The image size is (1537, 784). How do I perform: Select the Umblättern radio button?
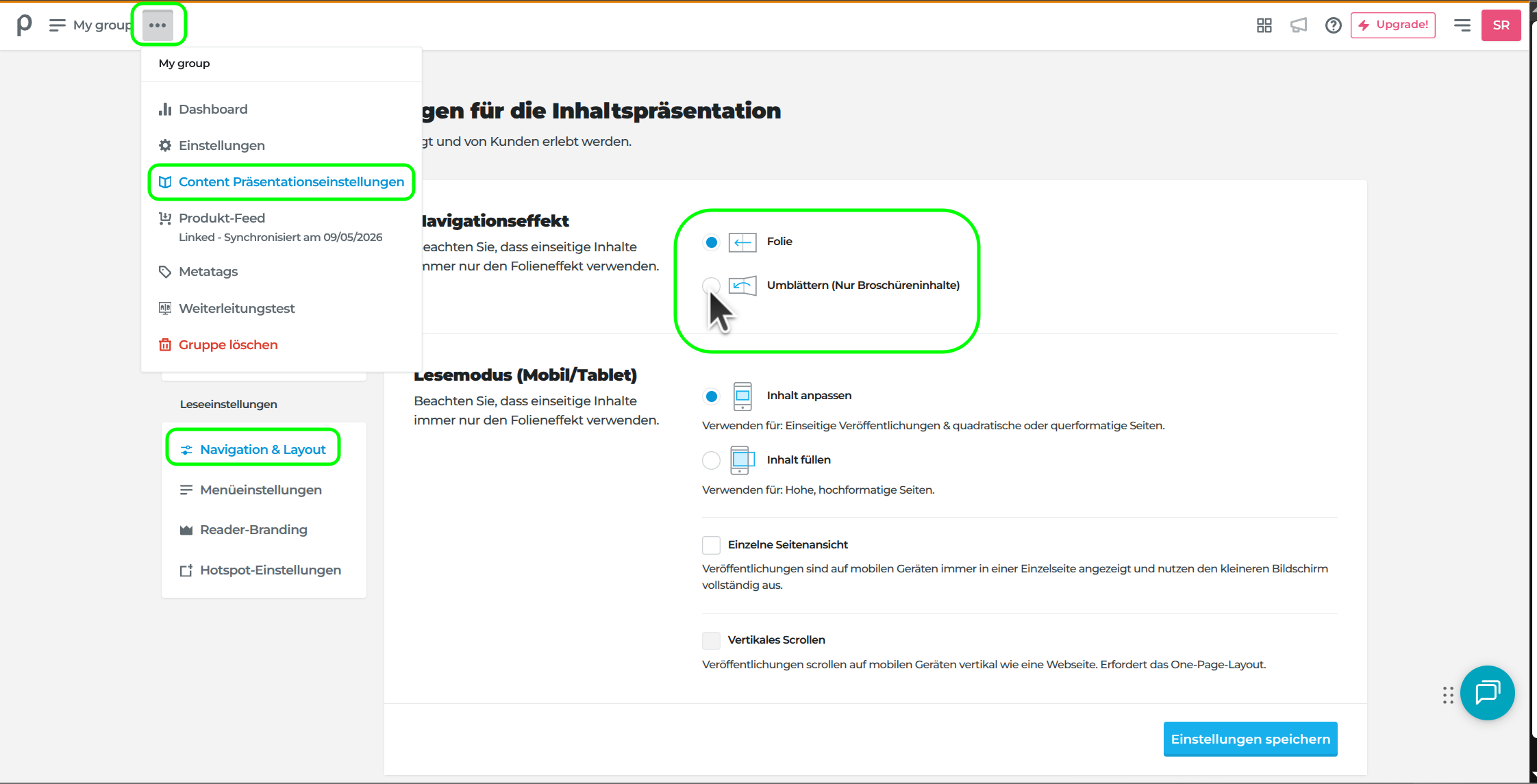pyautogui.click(x=711, y=286)
